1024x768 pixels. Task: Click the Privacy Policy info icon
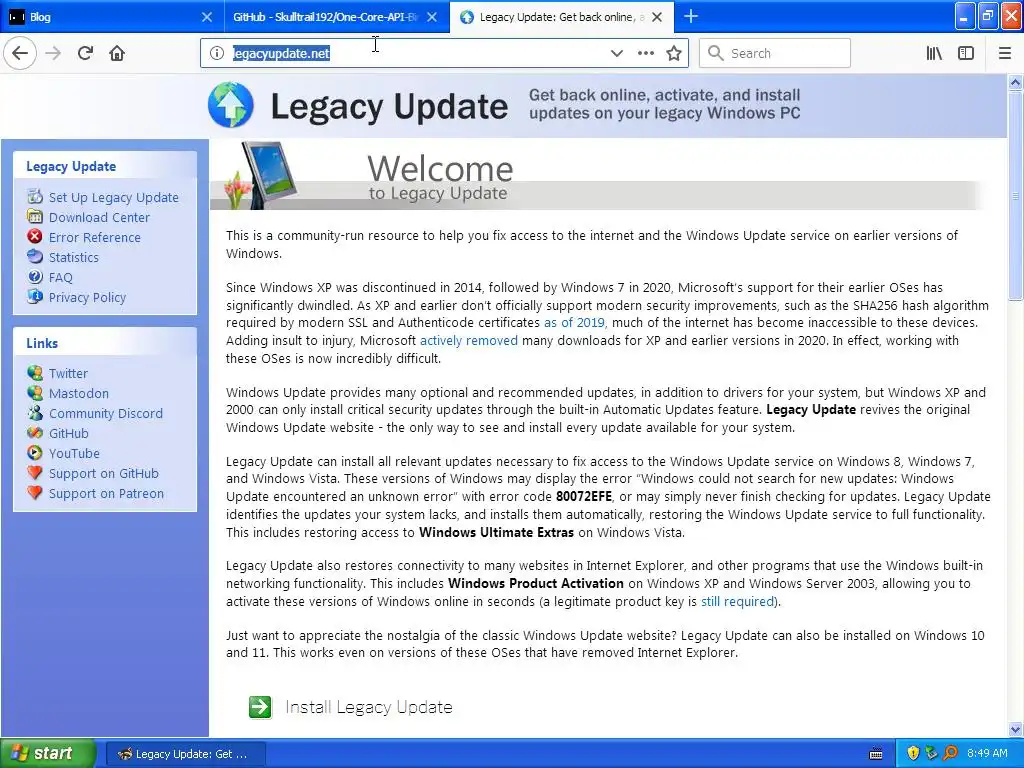click(x=35, y=296)
